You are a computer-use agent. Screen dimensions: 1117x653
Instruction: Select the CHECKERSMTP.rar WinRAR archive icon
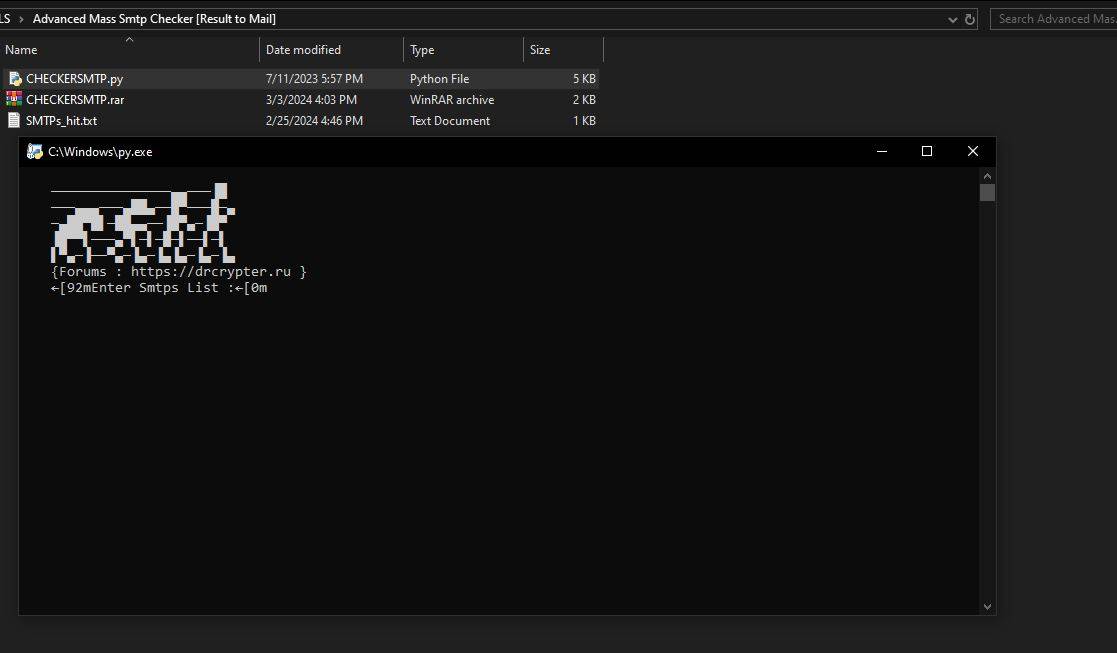tap(14, 99)
